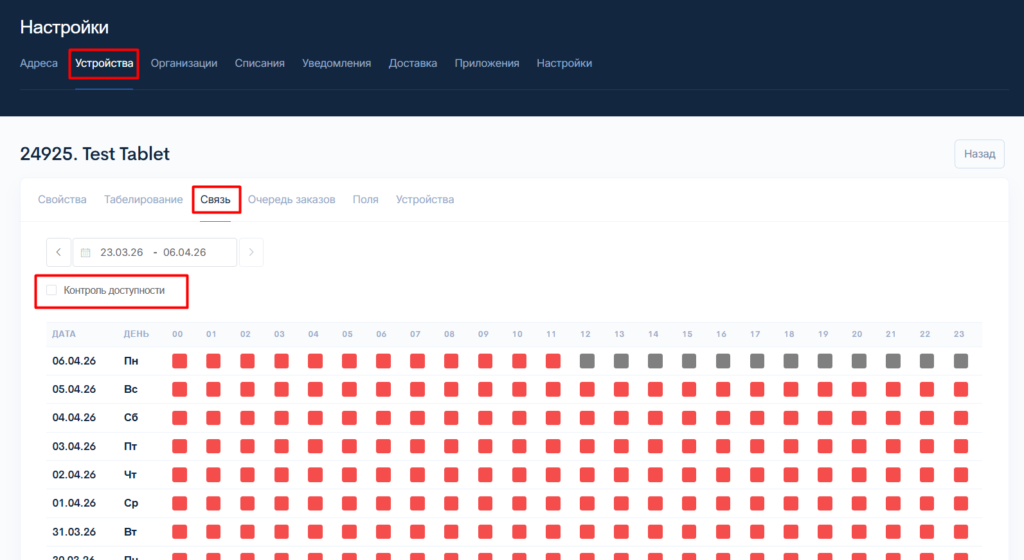Click gray status square for 06.04.26 hour 12

coord(587,360)
